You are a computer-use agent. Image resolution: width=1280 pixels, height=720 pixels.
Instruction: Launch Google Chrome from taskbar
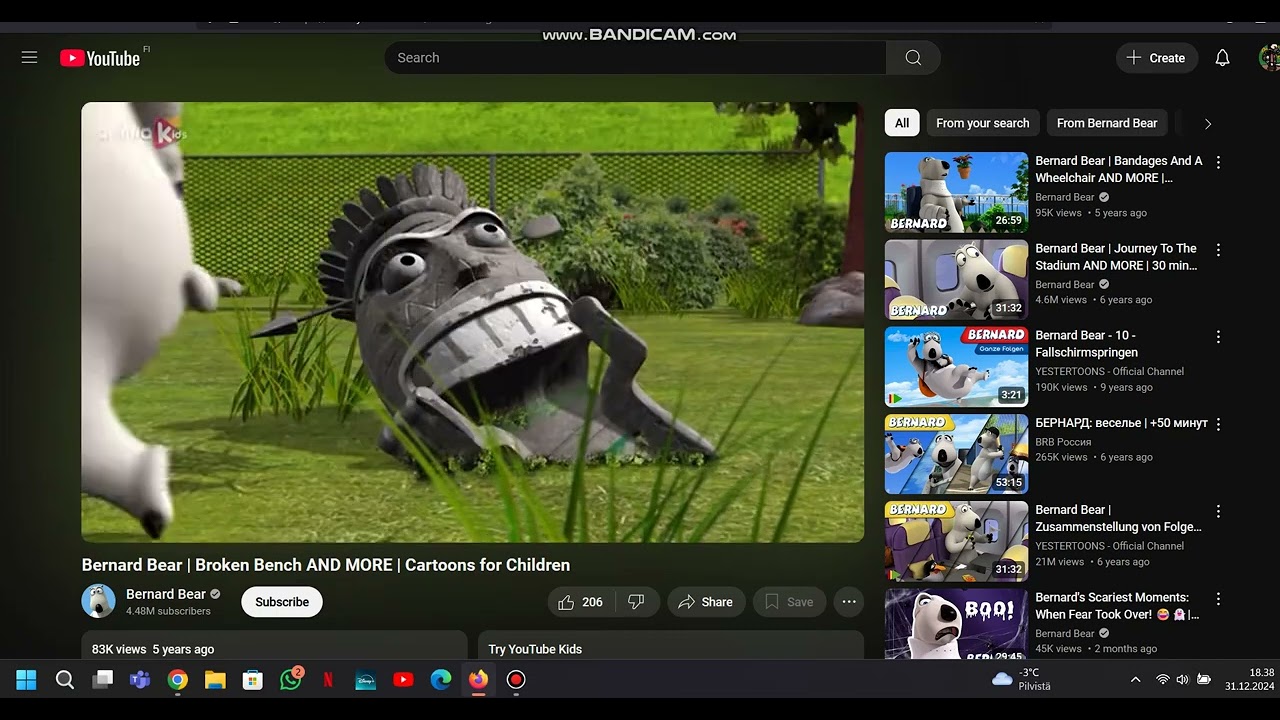tap(178, 680)
